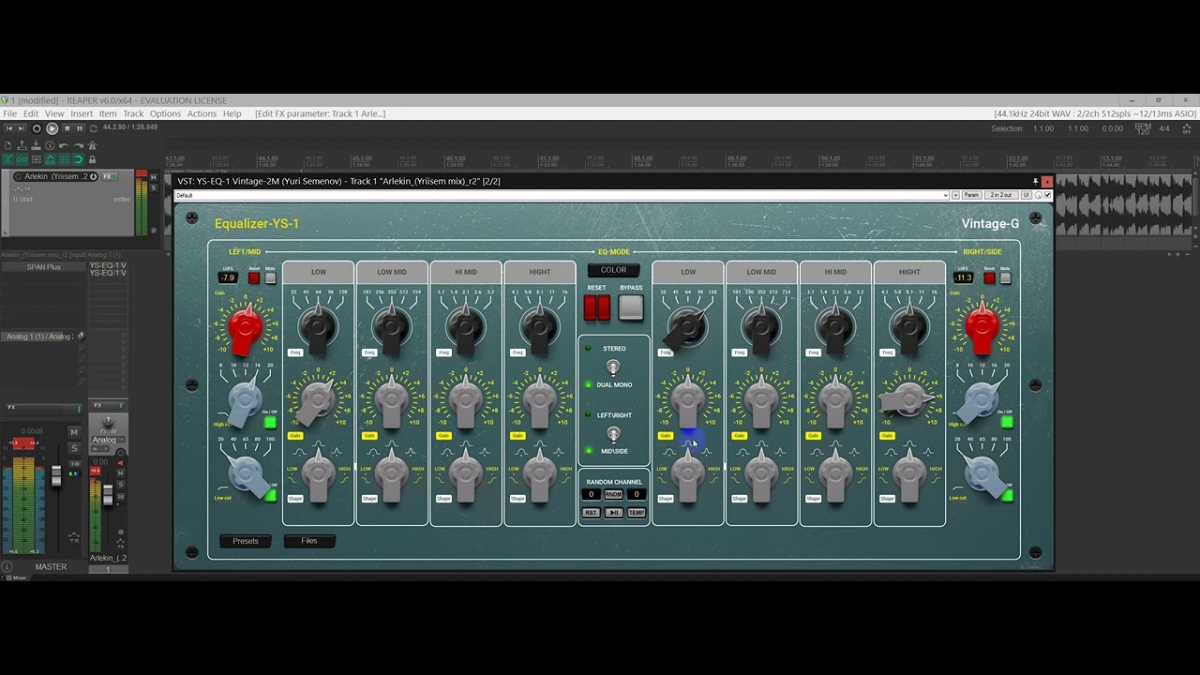Image resolution: width=1200 pixels, height=675 pixels.
Task: Open the Actions menu
Action: click(x=201, y=114)
